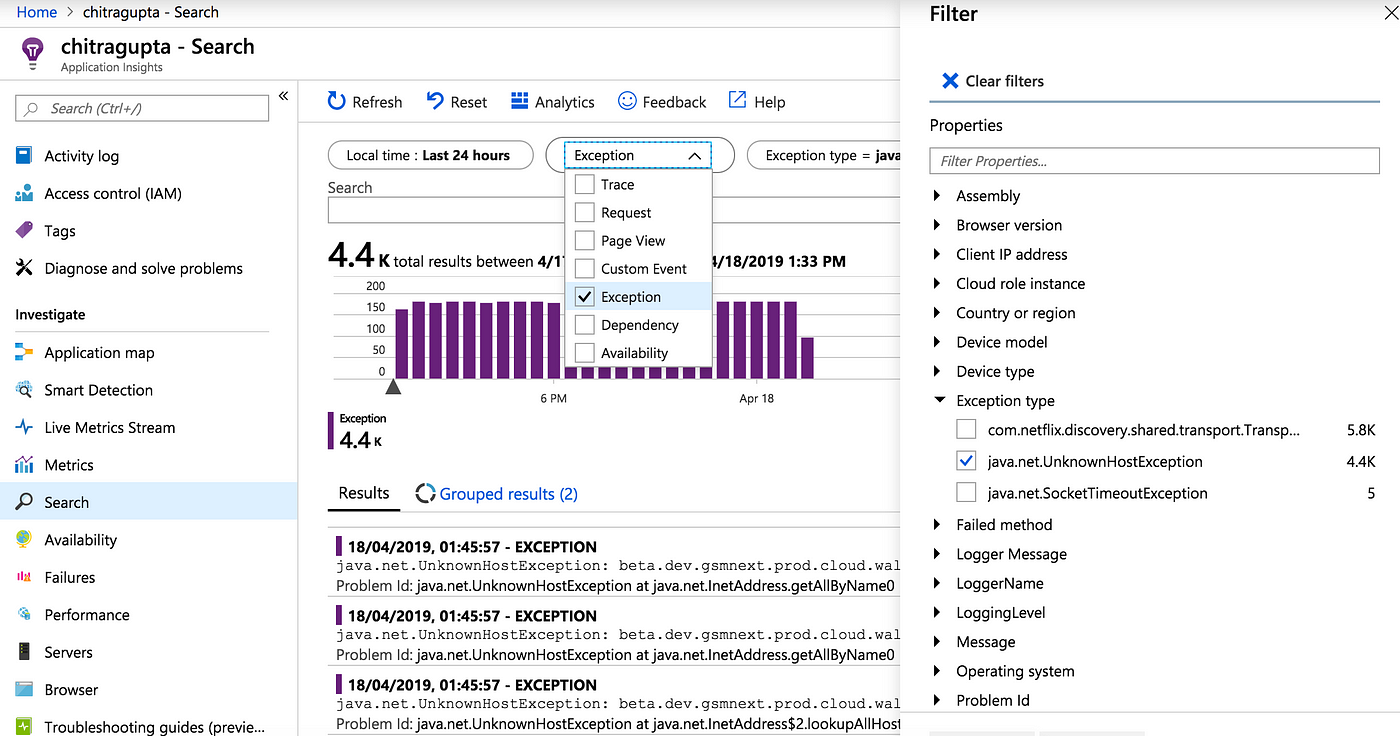Click the Search (Ctrl+/) sidebar input

(x=143, y=108)
